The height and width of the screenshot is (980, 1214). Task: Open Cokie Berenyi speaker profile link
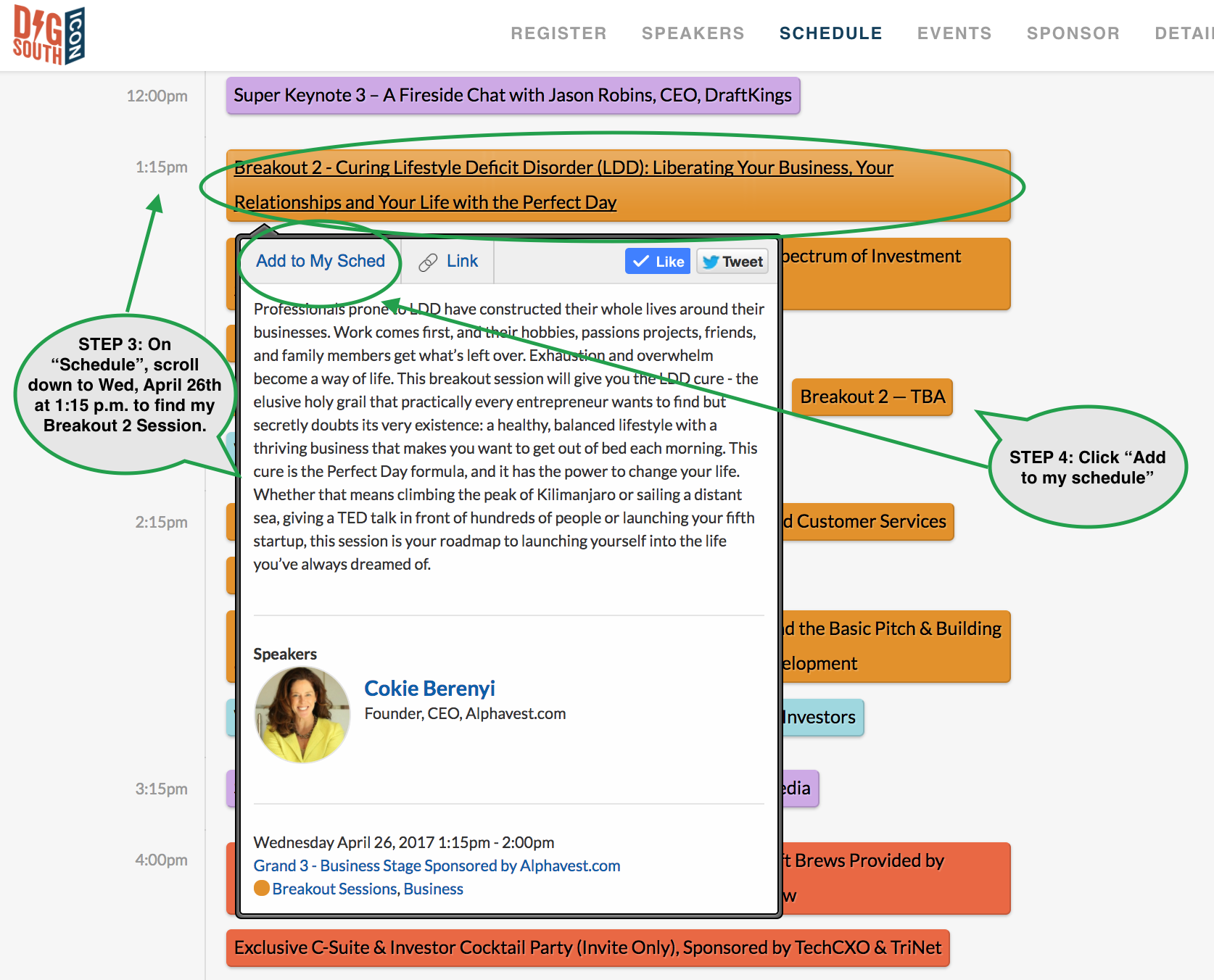point(429,688)
